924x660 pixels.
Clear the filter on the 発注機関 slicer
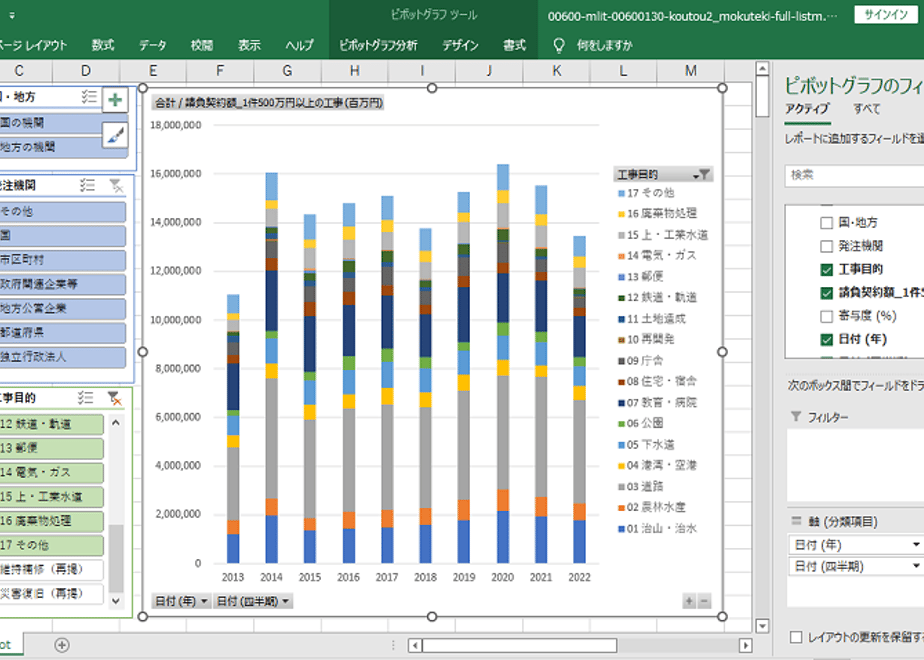click(x=116, y=186)
